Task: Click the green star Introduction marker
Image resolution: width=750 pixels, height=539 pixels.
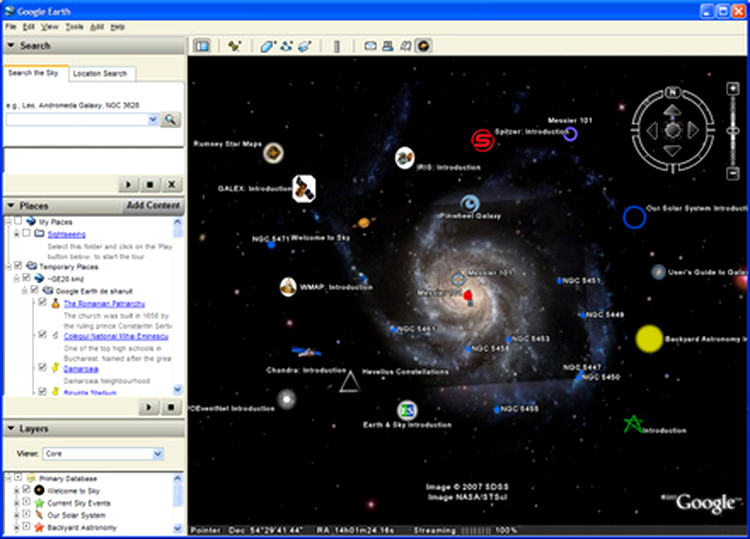Action: click(633, 424)
